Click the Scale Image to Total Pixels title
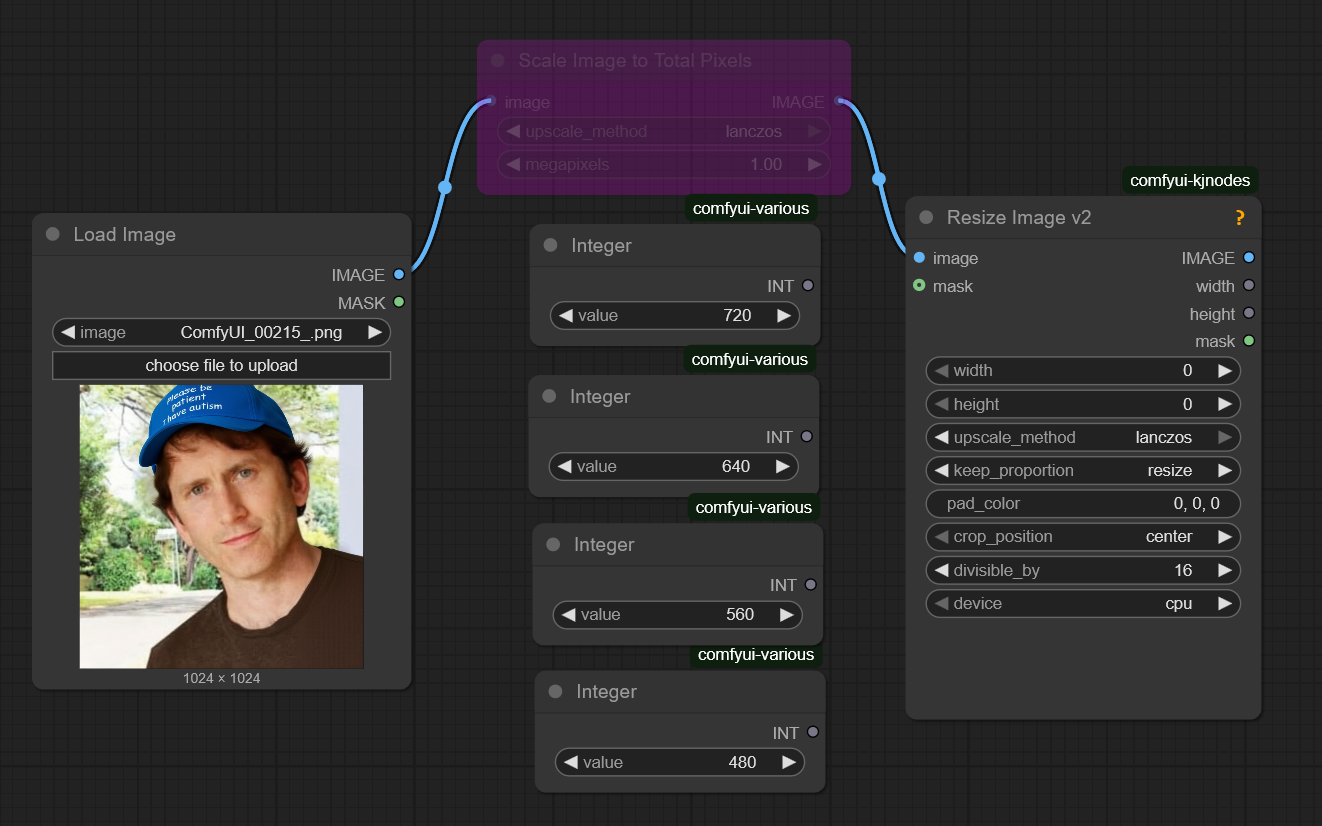 coord(635,60)
